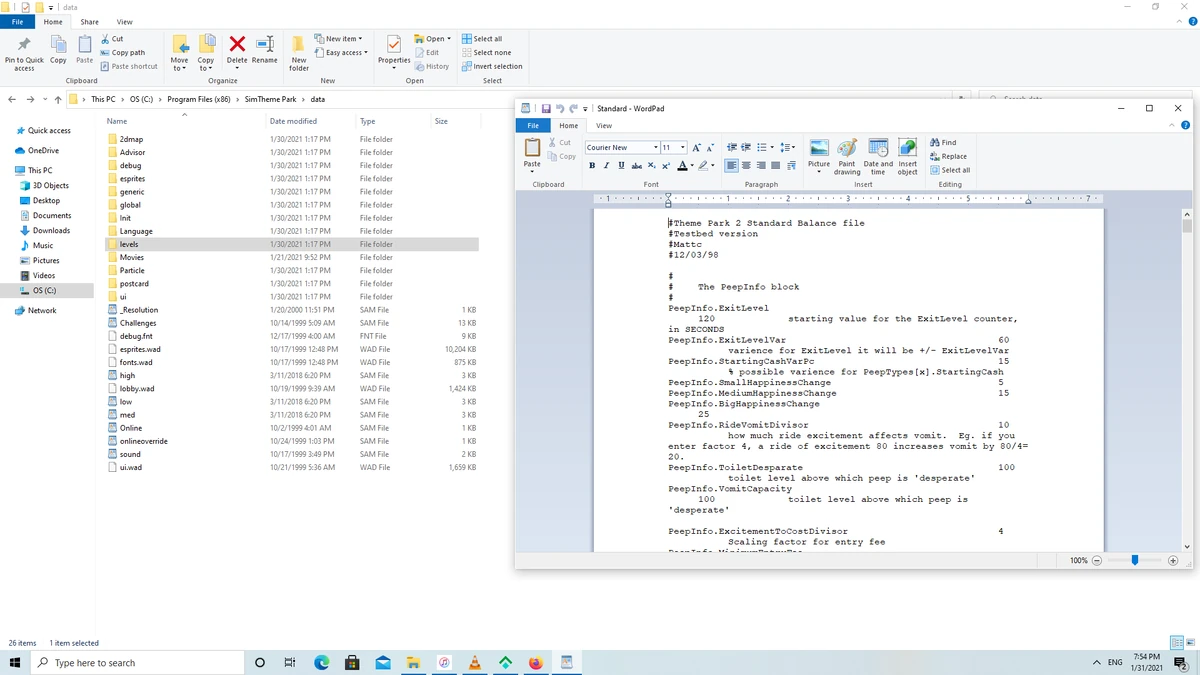1200x675 pixels.
Task: Click the Pin to Quick access icon
Action: tap(22, 51)
